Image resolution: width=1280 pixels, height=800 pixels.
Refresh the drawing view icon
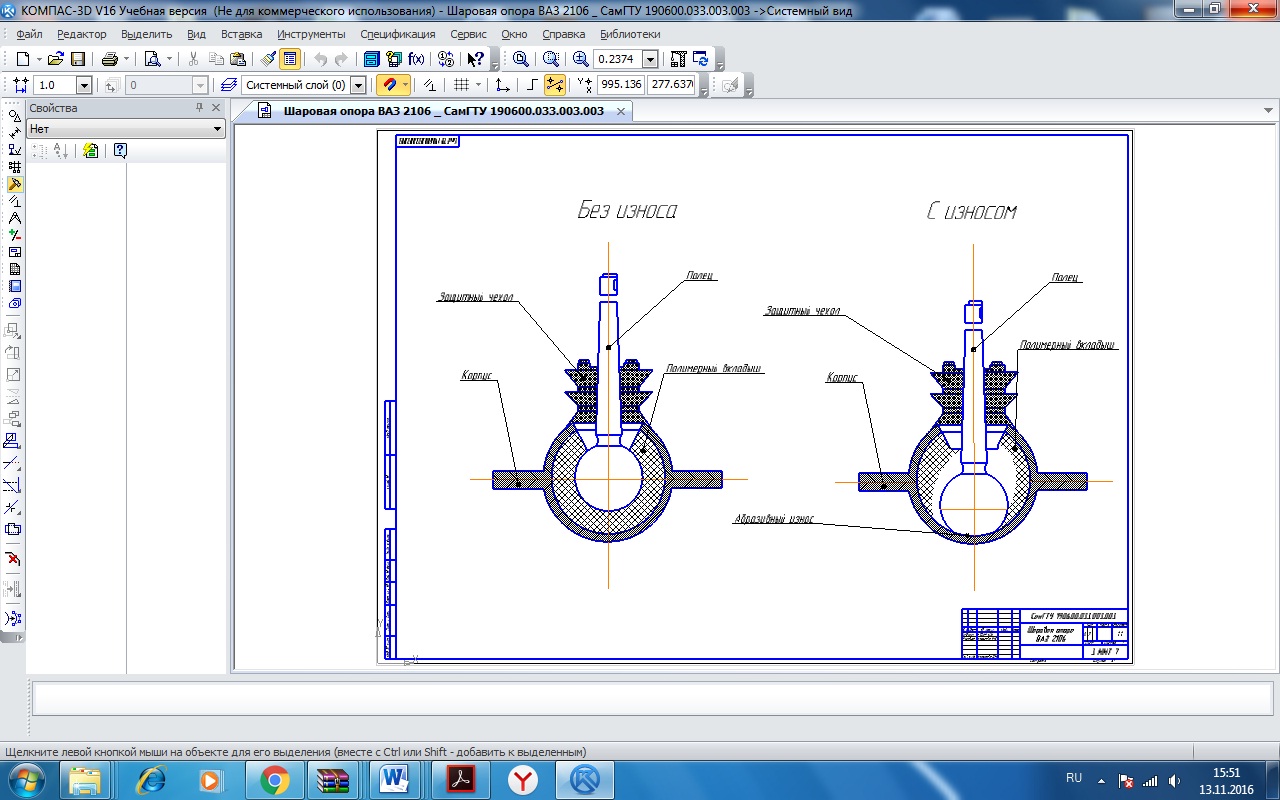(701, 59)
